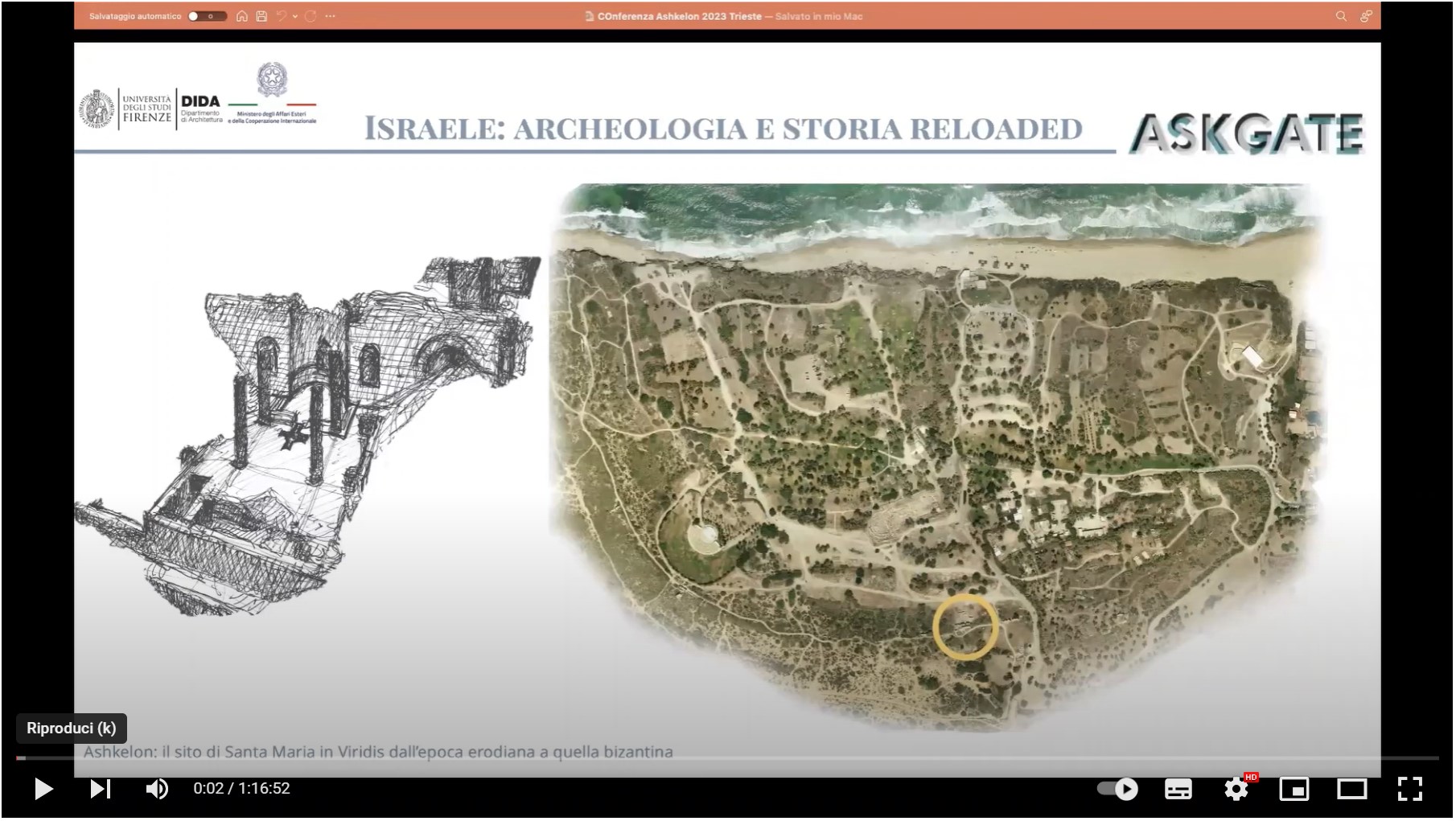
Task: Toggle Salvataggio automatico switch in PowerPoint
Action: coord(206,16)
